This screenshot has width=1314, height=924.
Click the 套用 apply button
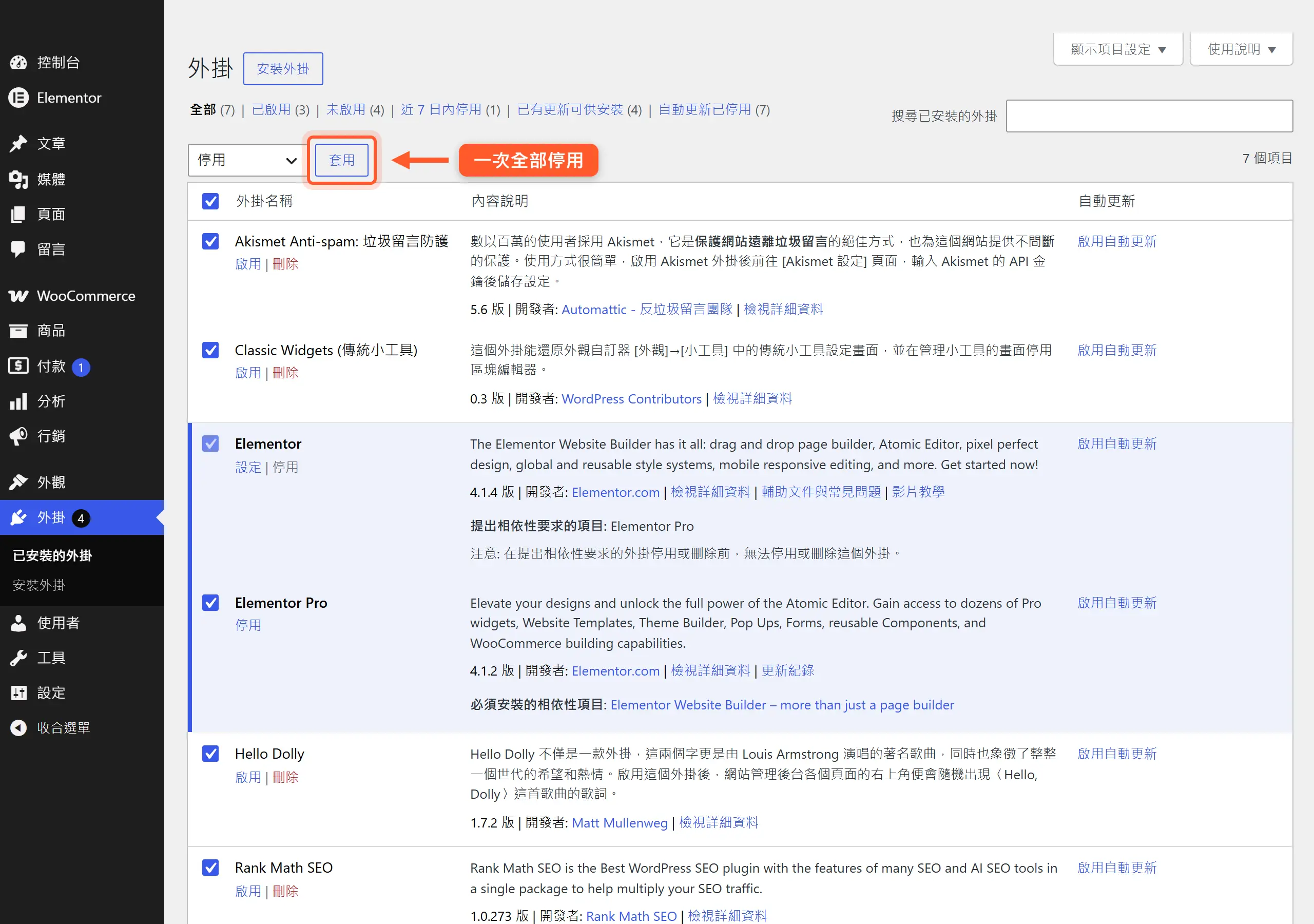pos(342,160)
